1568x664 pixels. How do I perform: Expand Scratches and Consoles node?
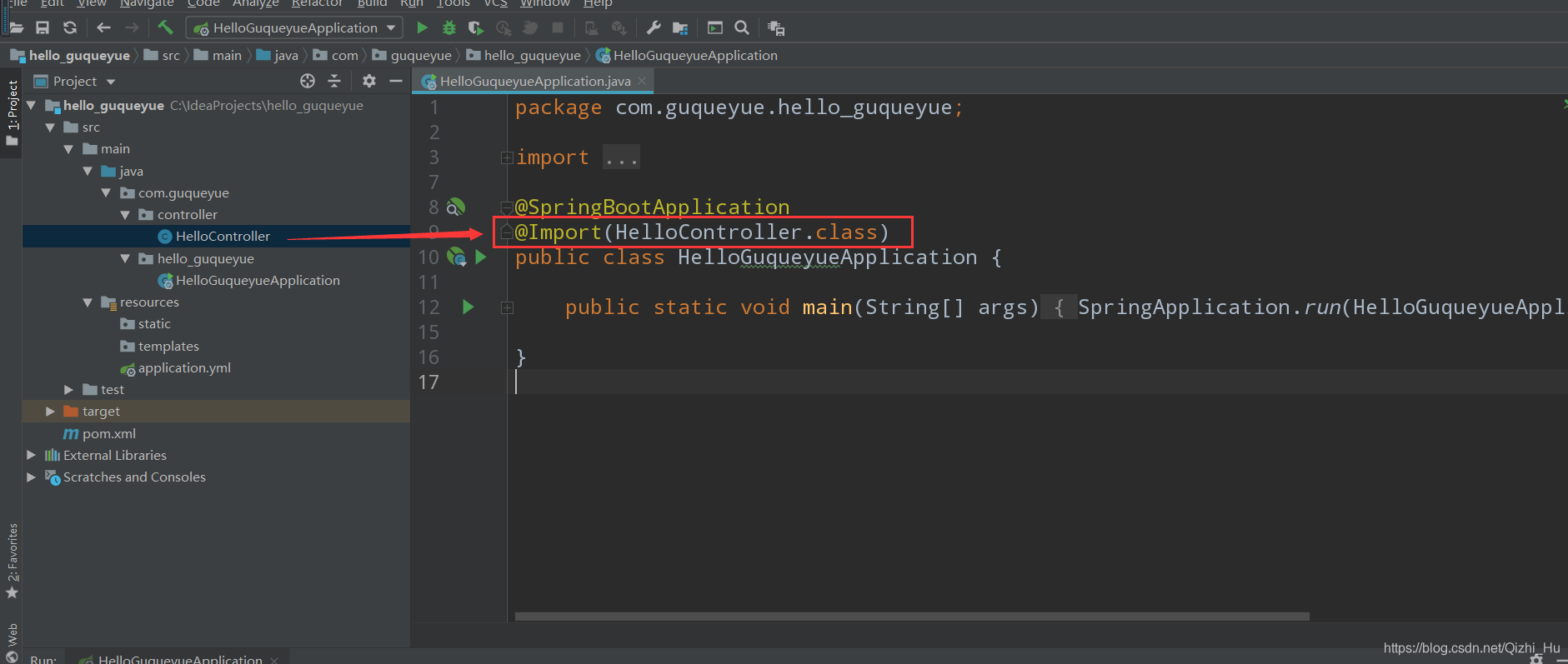tap(31, 477)
